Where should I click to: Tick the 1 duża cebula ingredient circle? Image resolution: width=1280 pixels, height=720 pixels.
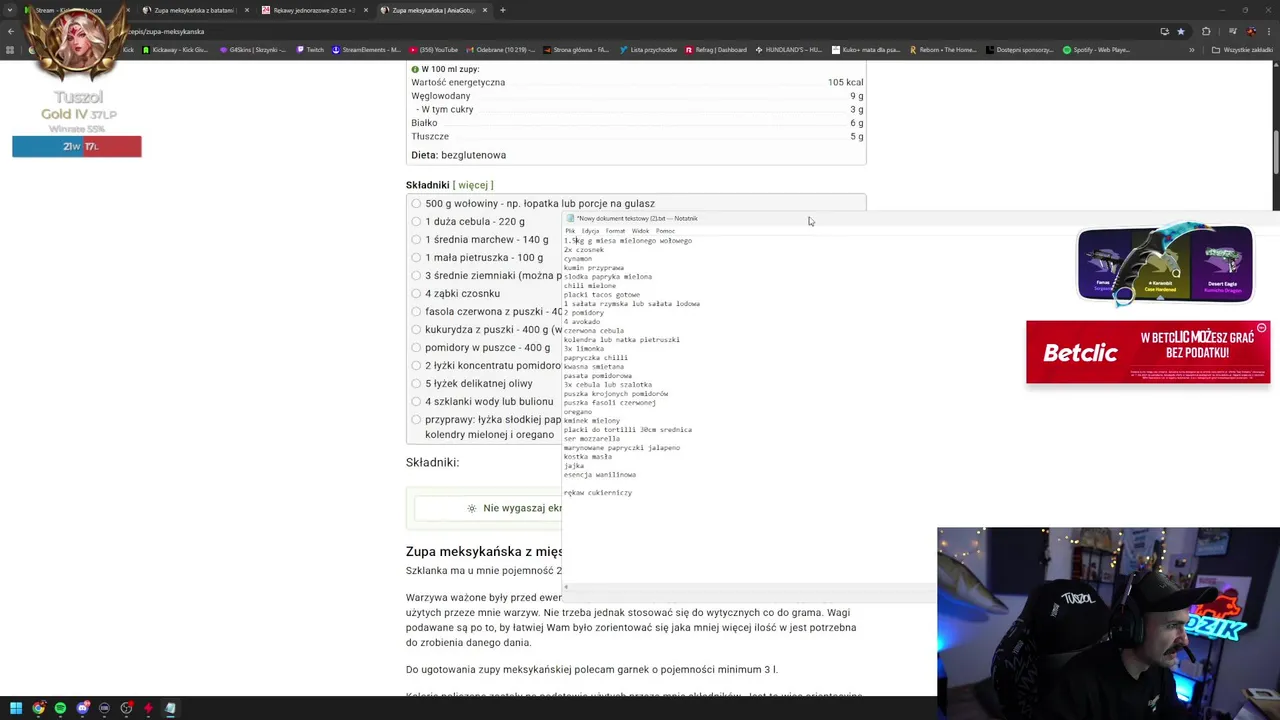pos(416,221)
